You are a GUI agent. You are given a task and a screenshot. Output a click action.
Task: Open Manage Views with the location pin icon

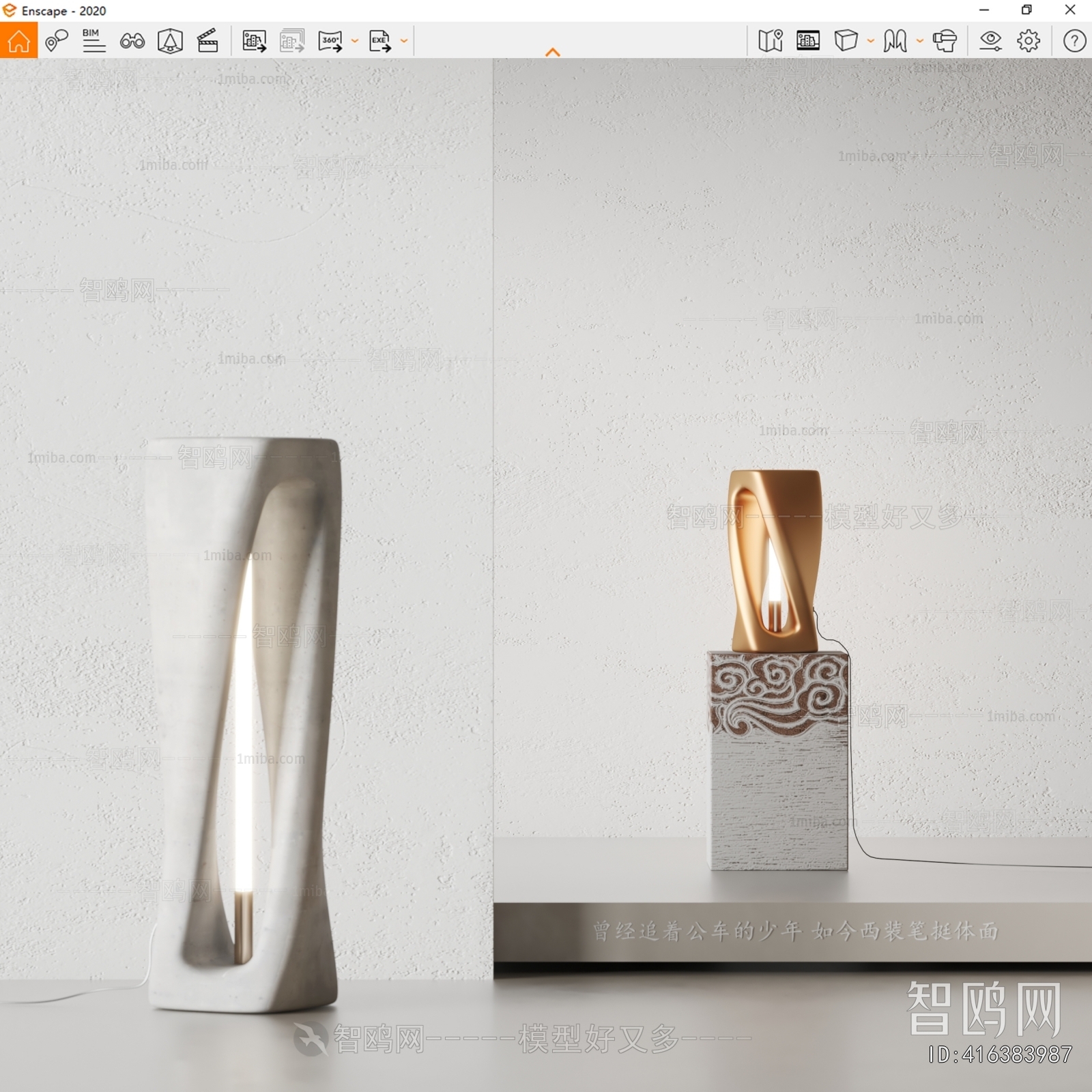pos(57,41)
